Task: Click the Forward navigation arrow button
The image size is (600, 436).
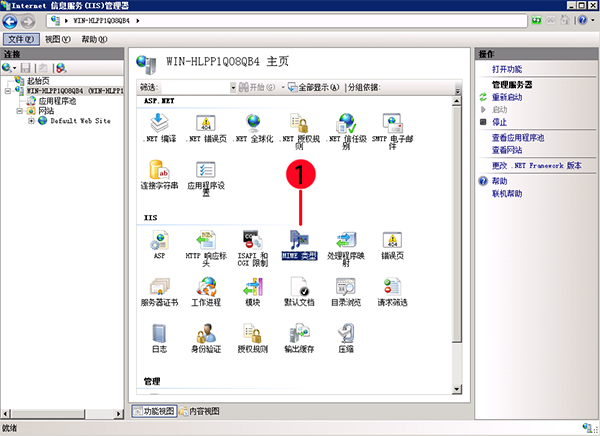Action: pyautogui.click(x=28, y=21)
